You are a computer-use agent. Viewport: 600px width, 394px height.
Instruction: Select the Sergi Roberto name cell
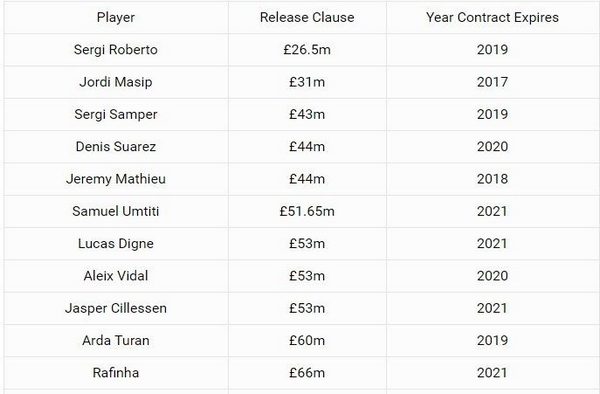[x=116, y=50]
